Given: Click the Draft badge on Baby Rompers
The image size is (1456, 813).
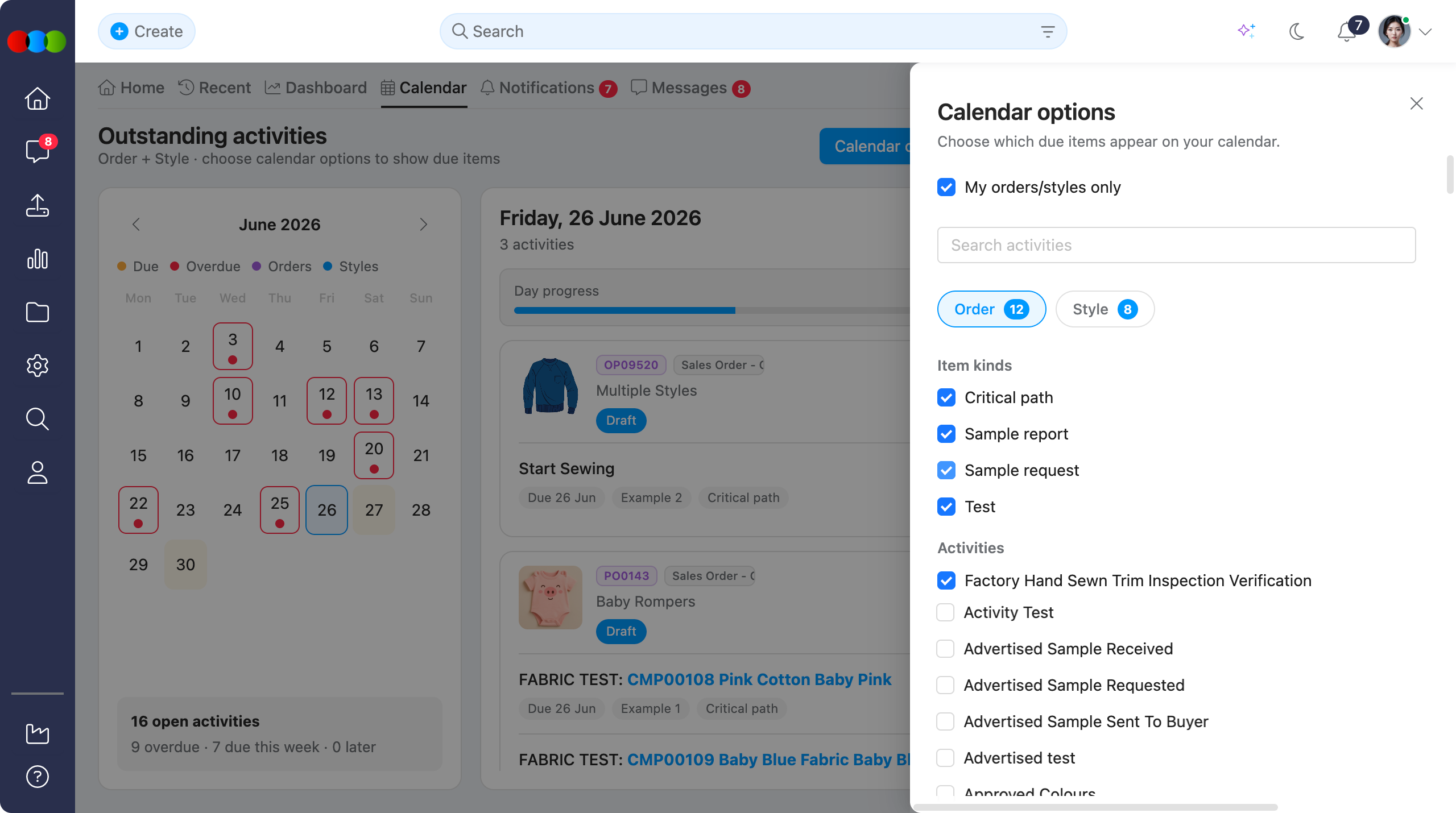Looking at the screenshot, I should tap(621, 631).
